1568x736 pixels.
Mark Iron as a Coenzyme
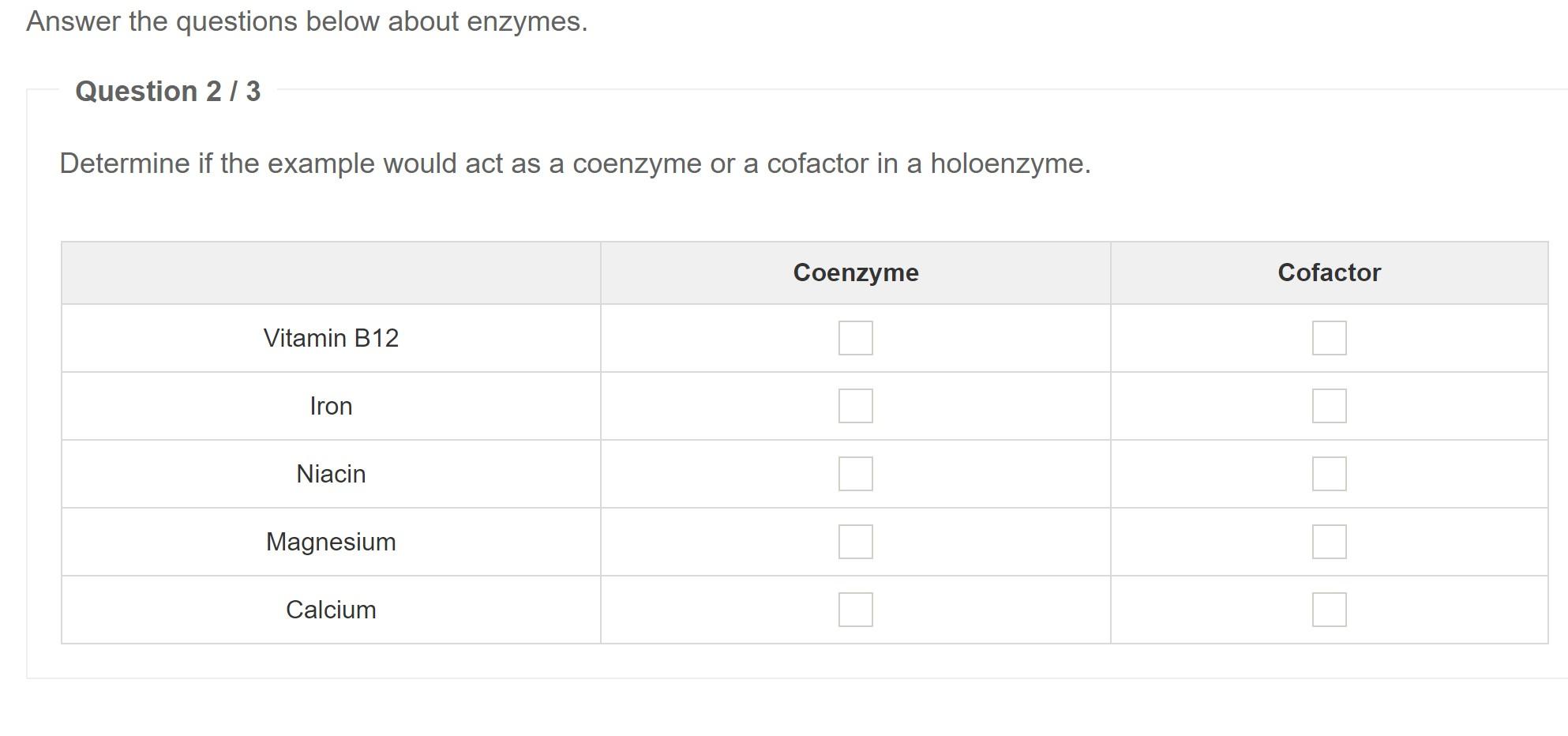pos(855,406)
